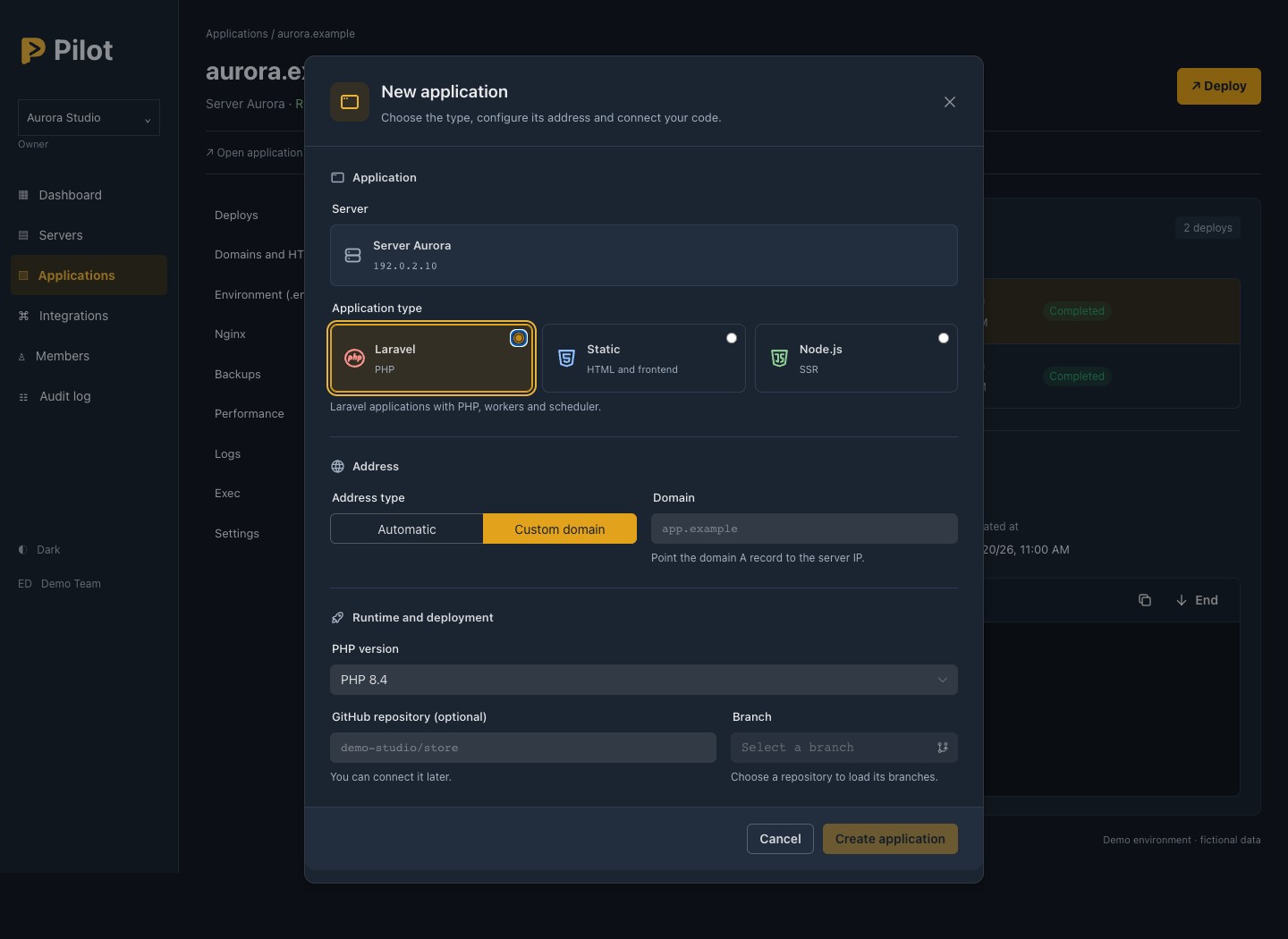The height and width of the screenshot is (939, 1288).
Task: Click the Runtime and deployment rocket icon
Action: pyautogui.click(x=338, y=618)
